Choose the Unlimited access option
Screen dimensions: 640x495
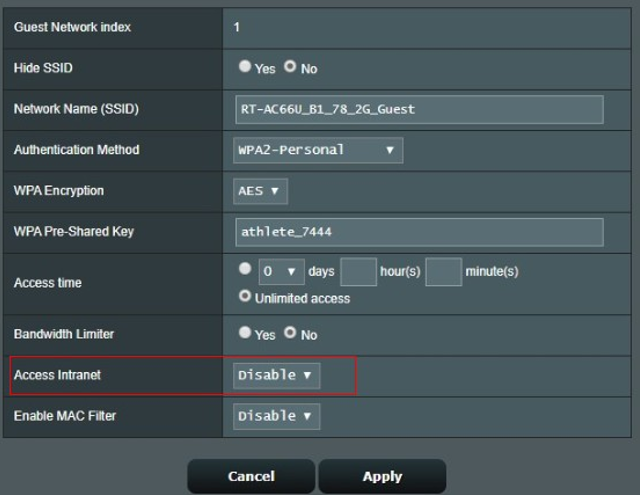pos(245,297)
